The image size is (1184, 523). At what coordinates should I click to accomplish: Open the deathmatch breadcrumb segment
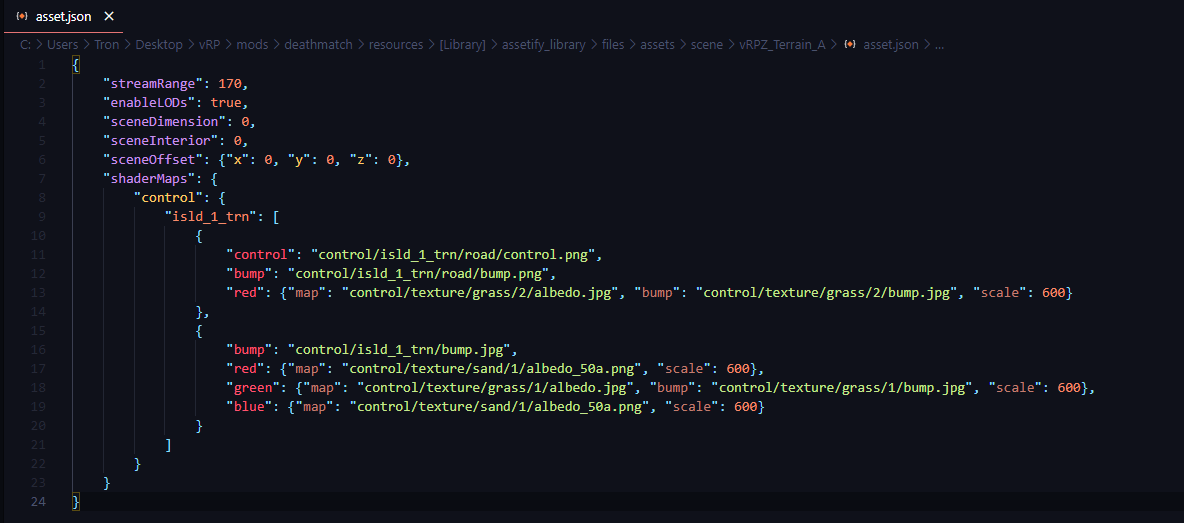319,45
